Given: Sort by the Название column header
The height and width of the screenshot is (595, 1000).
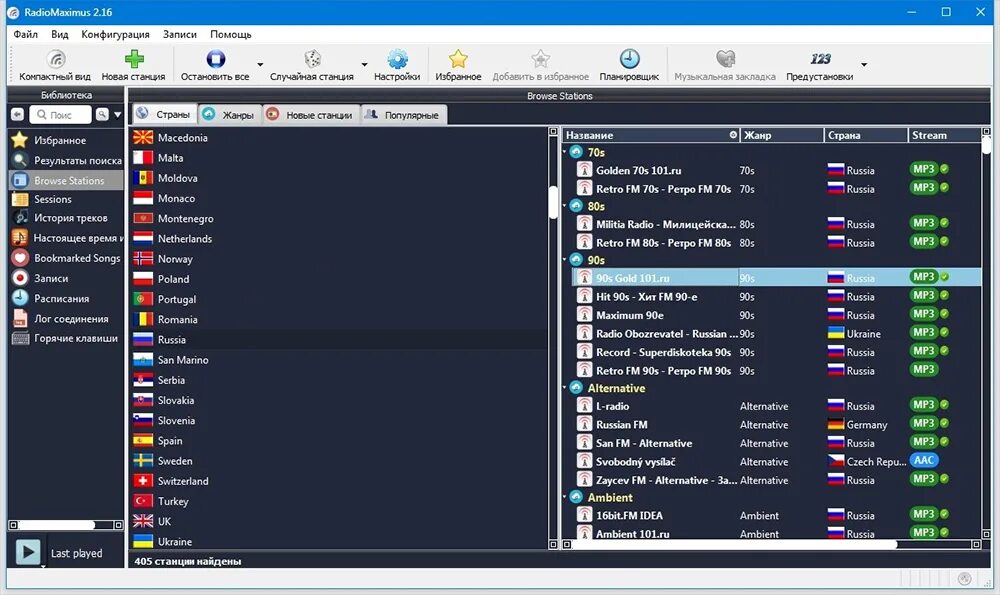Looking at the screenshot, I should (651, 135).
